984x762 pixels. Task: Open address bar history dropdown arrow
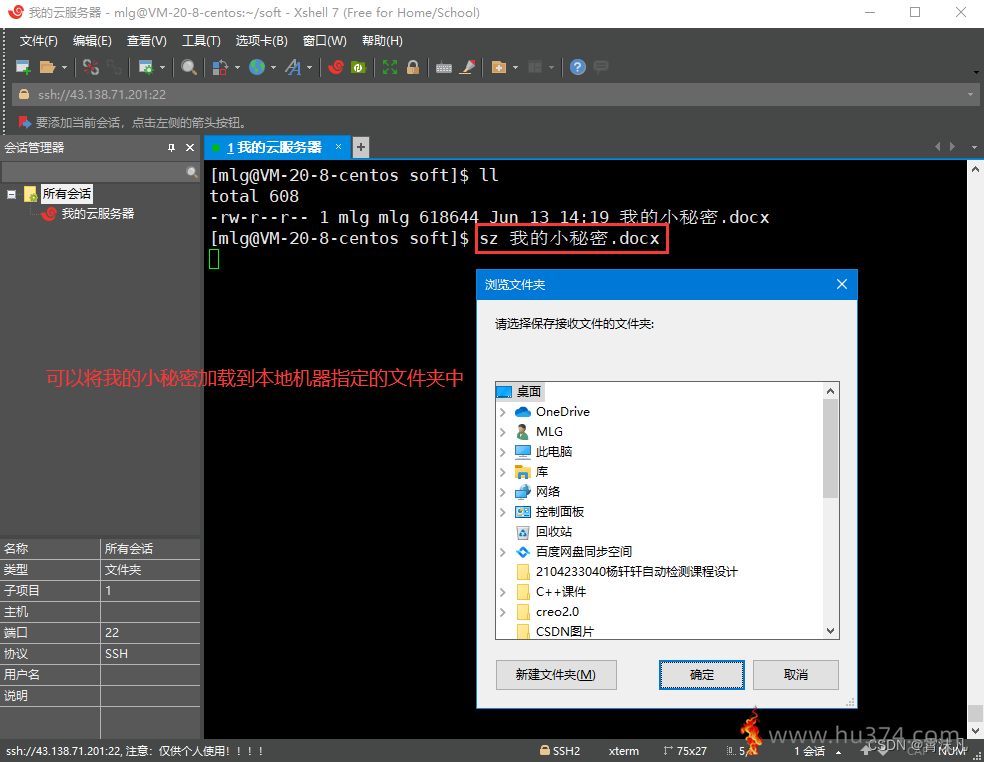pyautogui.click(x=970, y=95)
